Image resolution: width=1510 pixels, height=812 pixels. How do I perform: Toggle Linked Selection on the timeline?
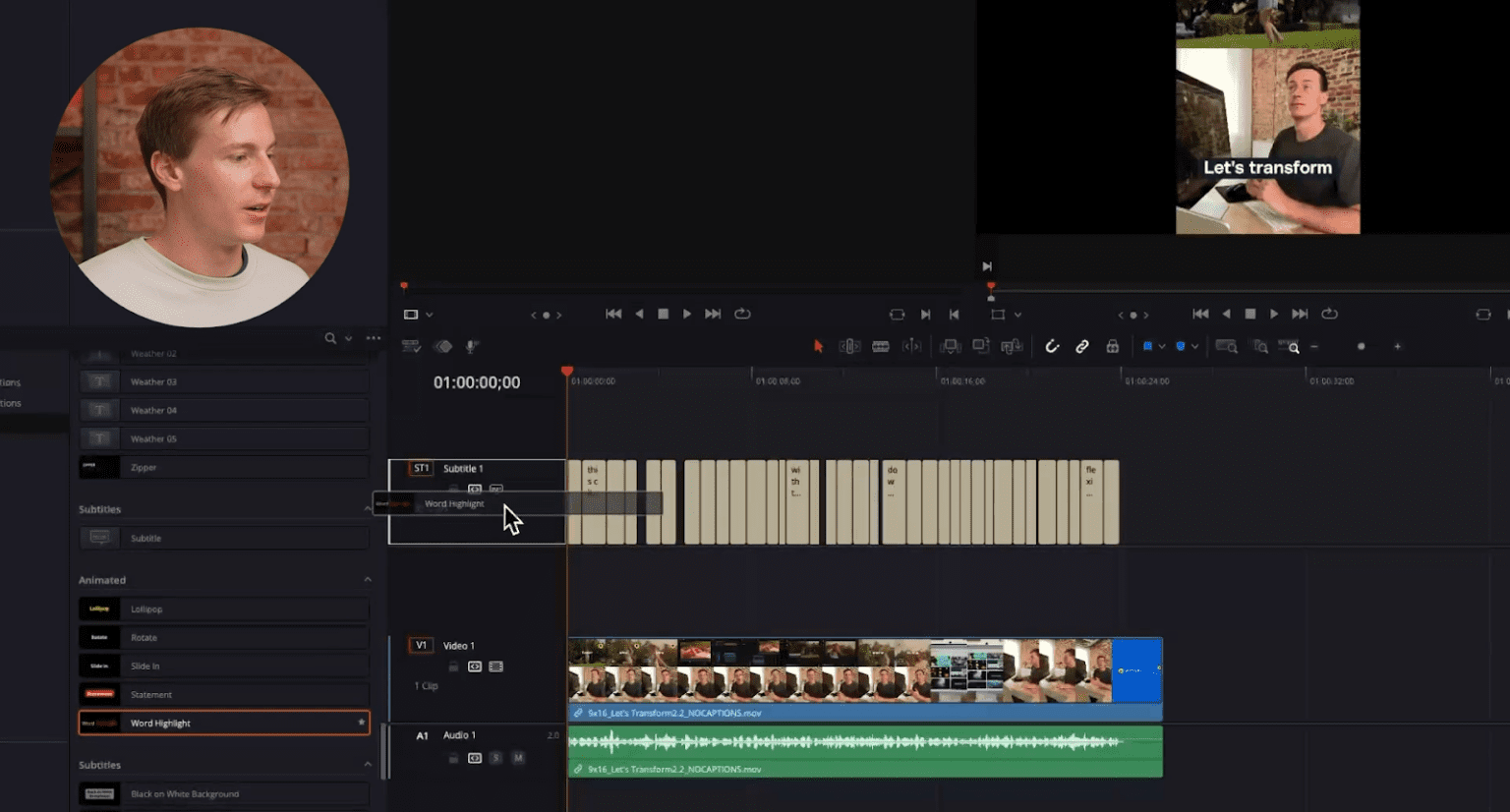coord(1081,346)
